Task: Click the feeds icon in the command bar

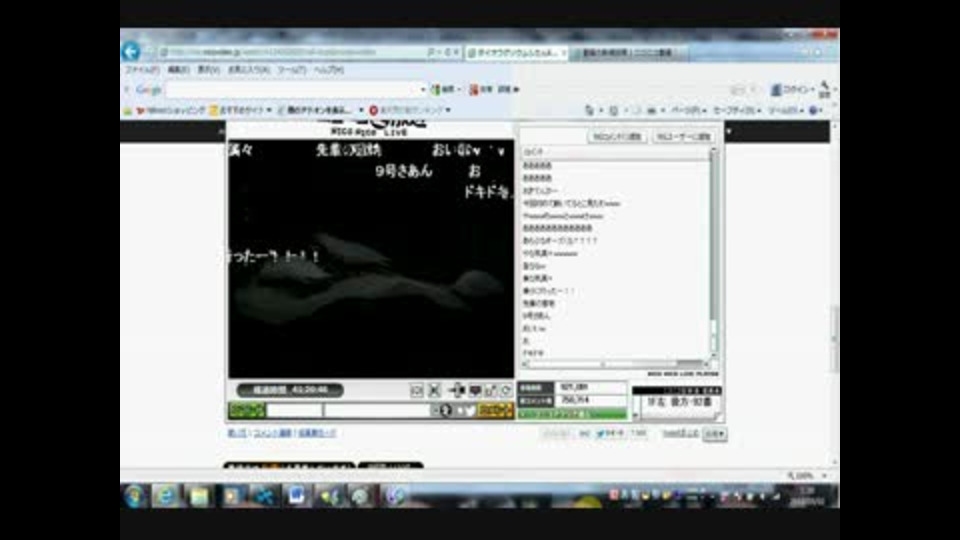Action: (x=613, y=110)
